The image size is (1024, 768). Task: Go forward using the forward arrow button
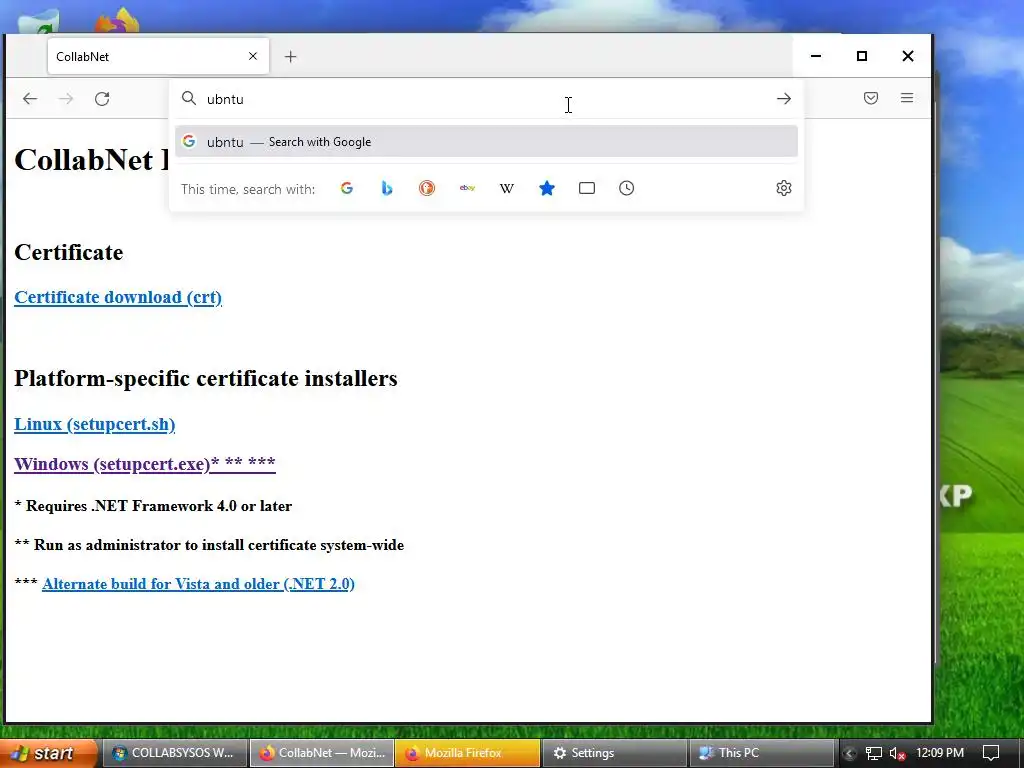pyautogui.click(x=66, y=99)
